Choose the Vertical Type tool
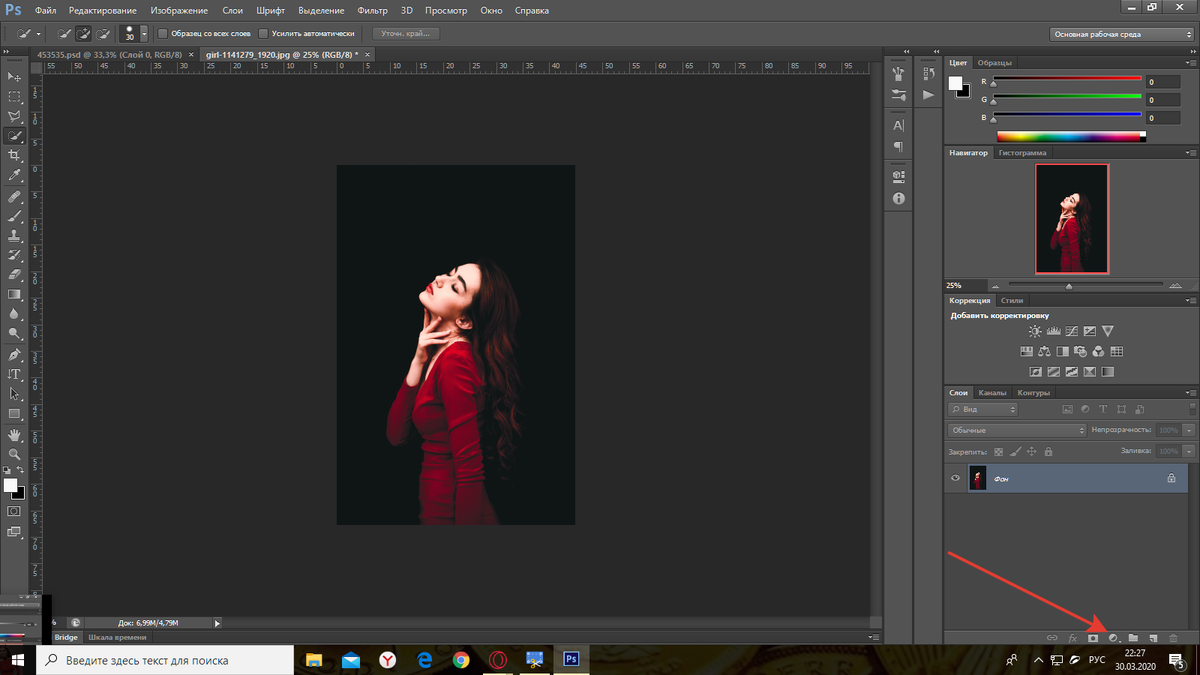The width and height of the screenshot is (1200, 675). coord(14,374)
